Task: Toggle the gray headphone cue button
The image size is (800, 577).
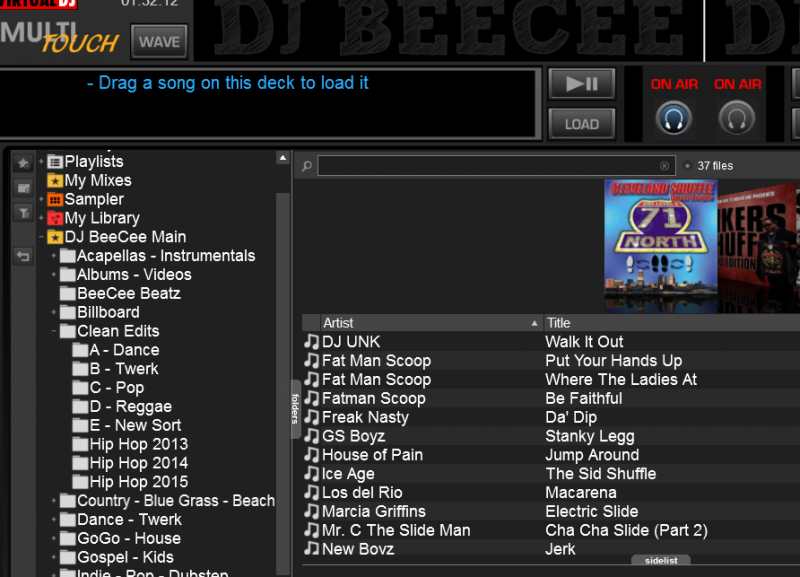Action: click(x=737, y=119)
